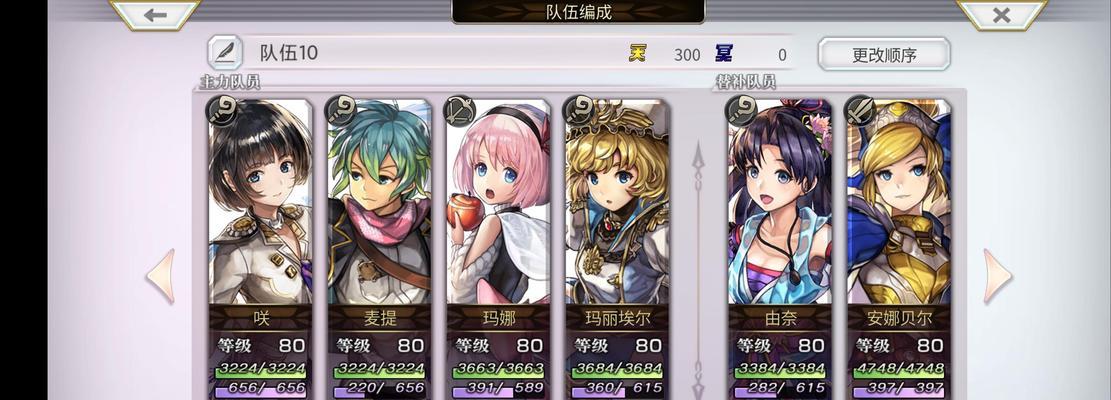Close the team formation screen

1001,14
